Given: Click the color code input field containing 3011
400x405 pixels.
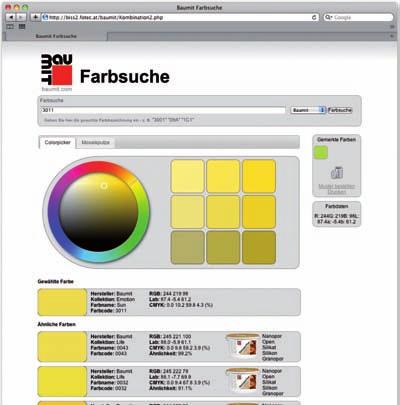Looking at the screenshot, I should tap(163, 110).
